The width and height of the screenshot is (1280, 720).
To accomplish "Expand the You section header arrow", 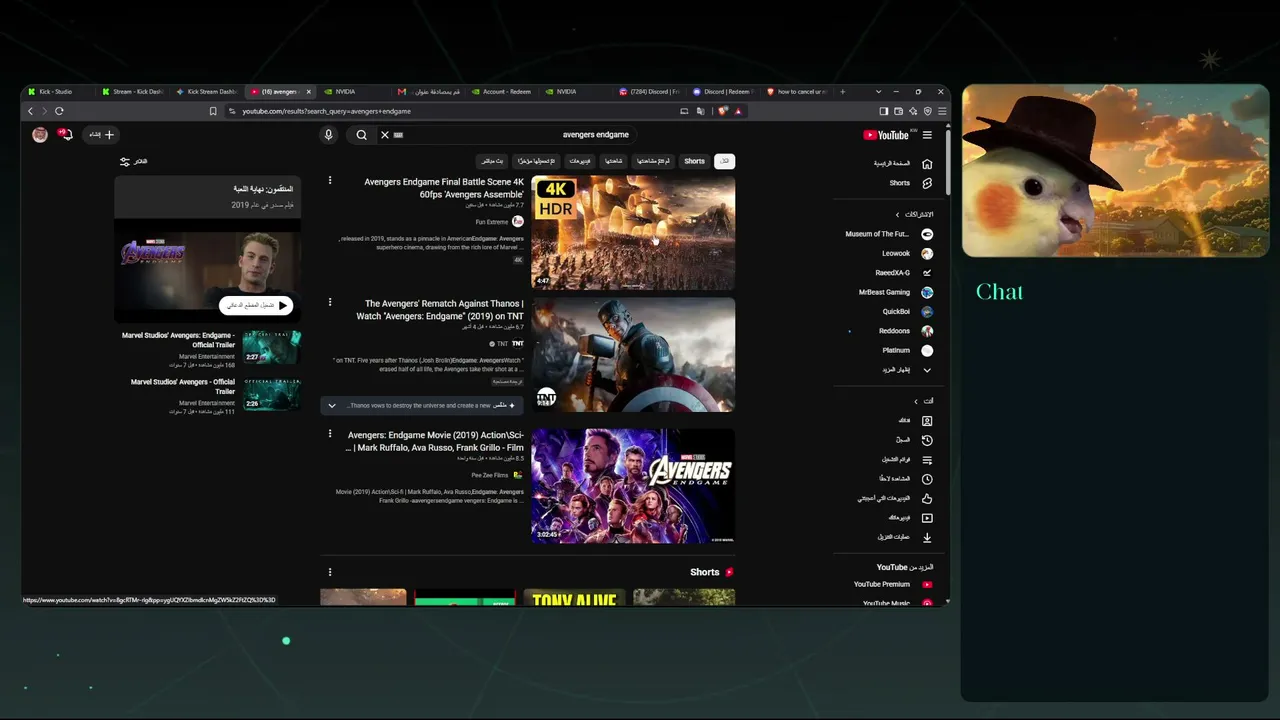I will point(915,401).
